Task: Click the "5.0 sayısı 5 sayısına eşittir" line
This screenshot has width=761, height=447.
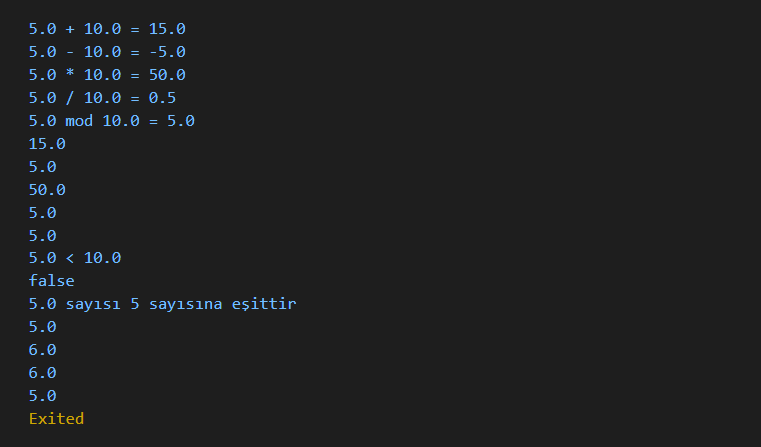Action: tap(162, 304)
